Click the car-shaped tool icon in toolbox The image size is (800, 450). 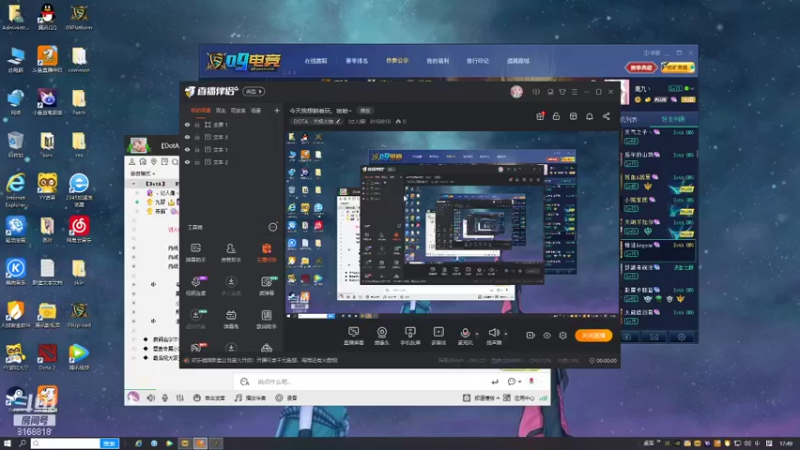tap(266, 348)
